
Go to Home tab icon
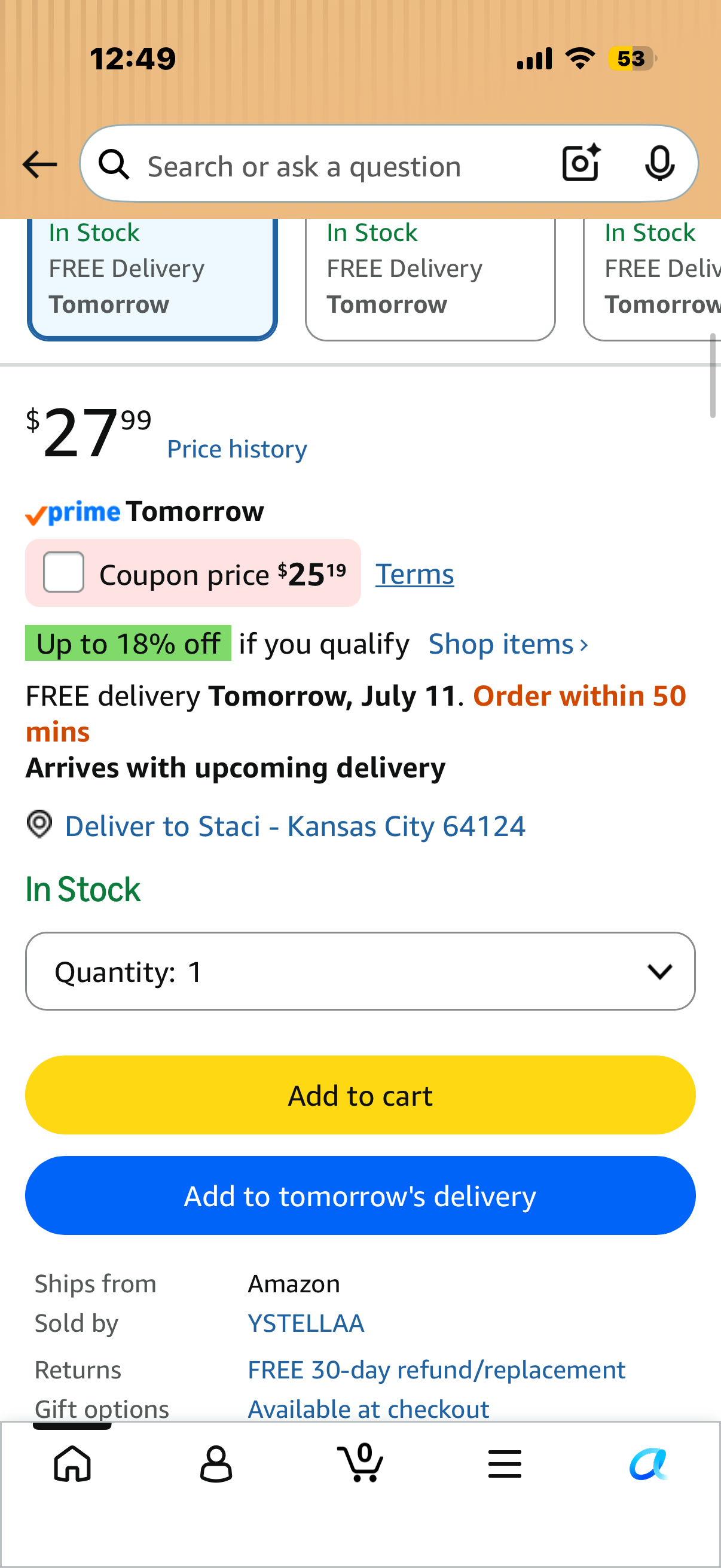[72, 1463]
